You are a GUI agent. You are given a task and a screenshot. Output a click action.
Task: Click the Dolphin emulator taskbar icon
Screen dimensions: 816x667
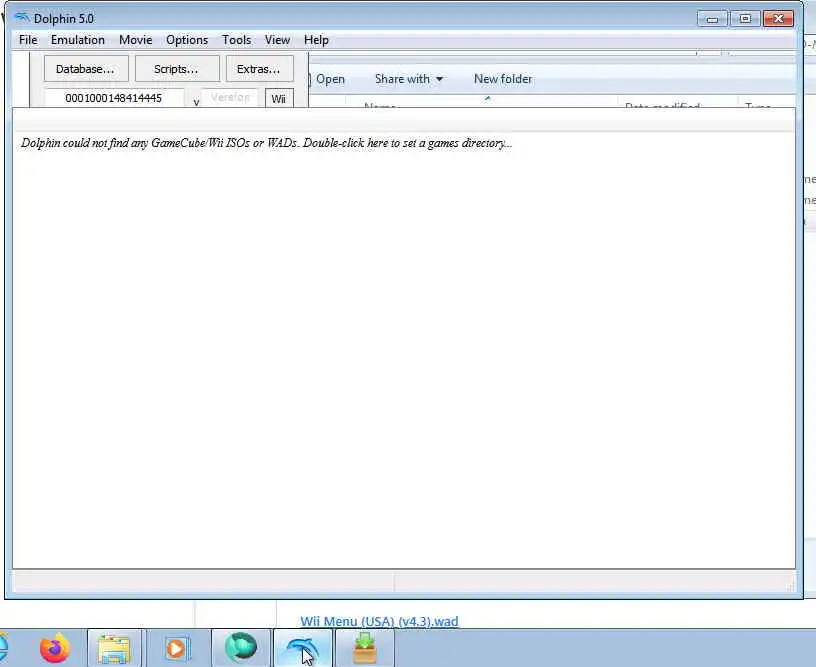point(302,648)
